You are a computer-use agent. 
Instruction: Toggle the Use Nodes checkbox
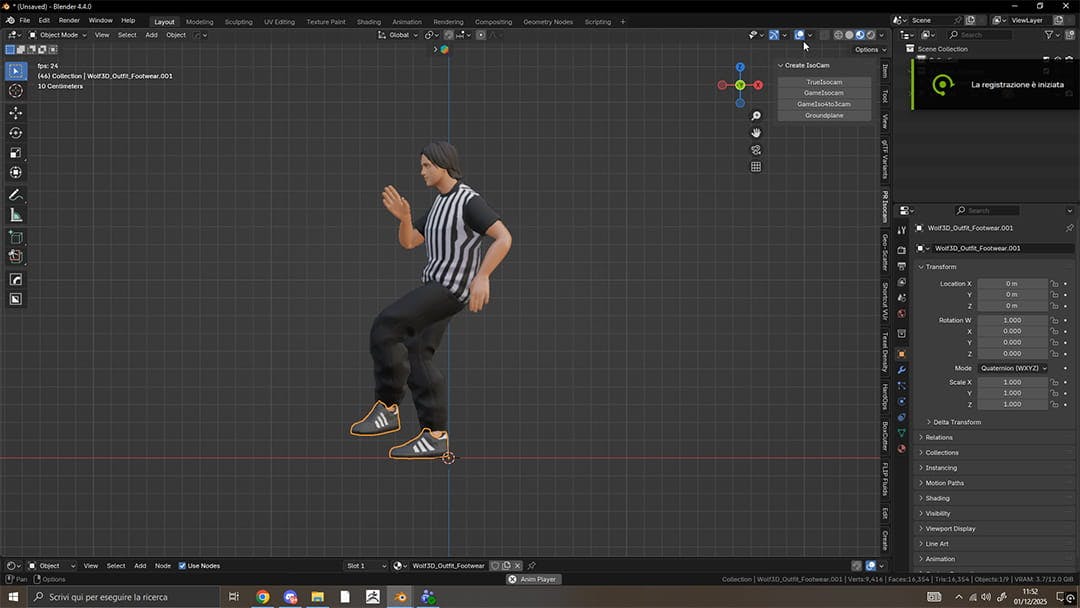(182, 566)
